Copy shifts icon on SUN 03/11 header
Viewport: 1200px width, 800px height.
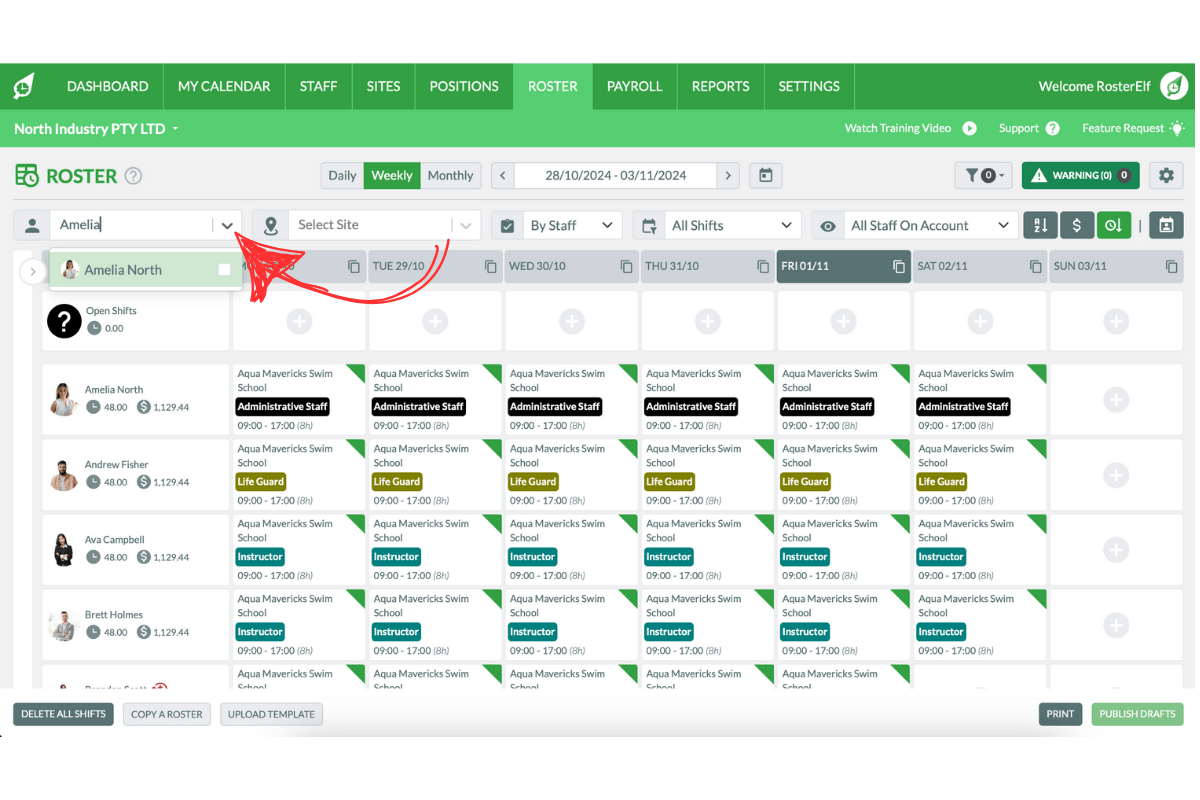[1171, 267]
